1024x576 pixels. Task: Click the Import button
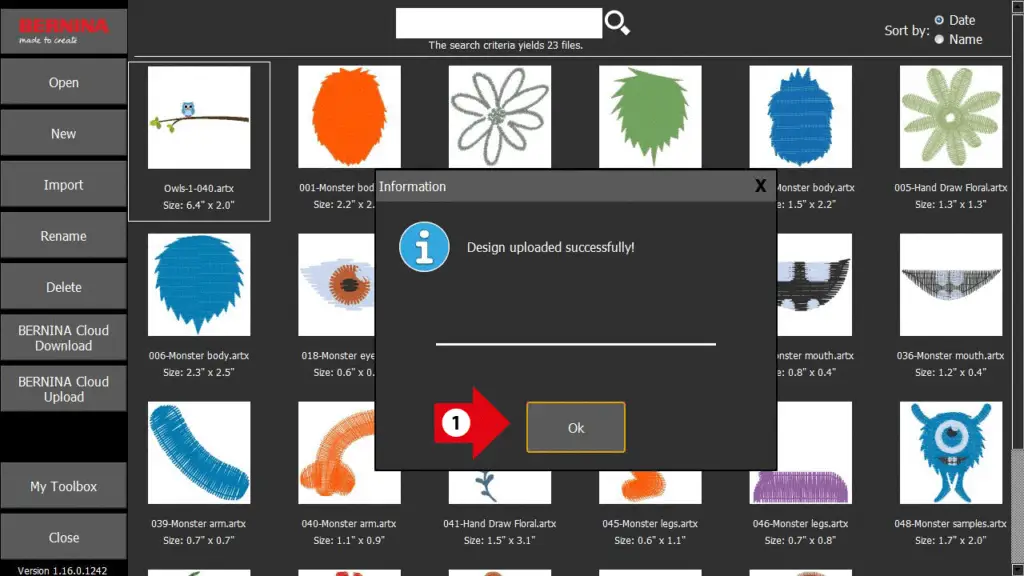point(64,185)
